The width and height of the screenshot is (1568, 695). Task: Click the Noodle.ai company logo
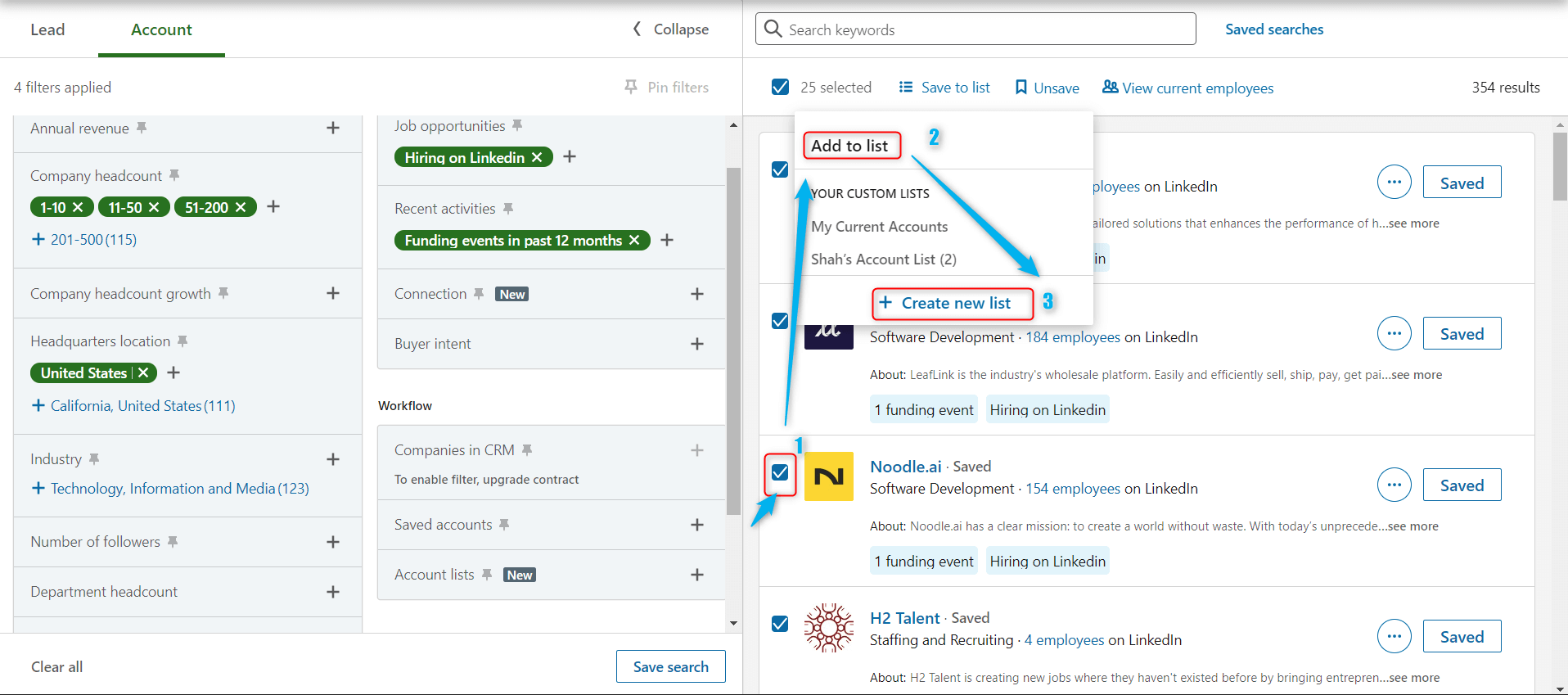point(829,476)
